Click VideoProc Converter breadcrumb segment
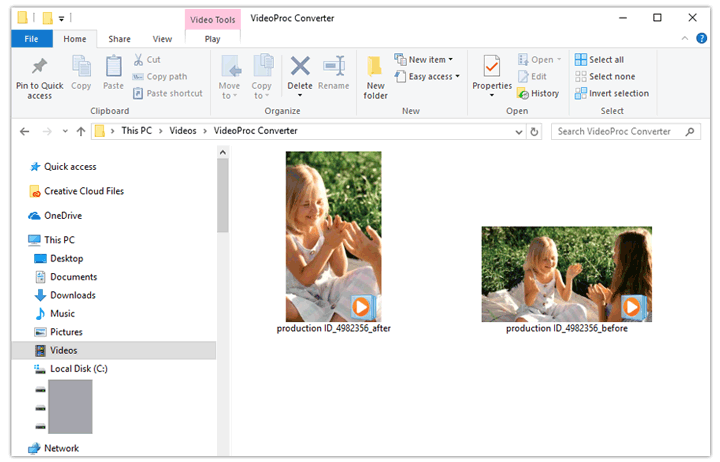720x462 pixels. [255, 131]
